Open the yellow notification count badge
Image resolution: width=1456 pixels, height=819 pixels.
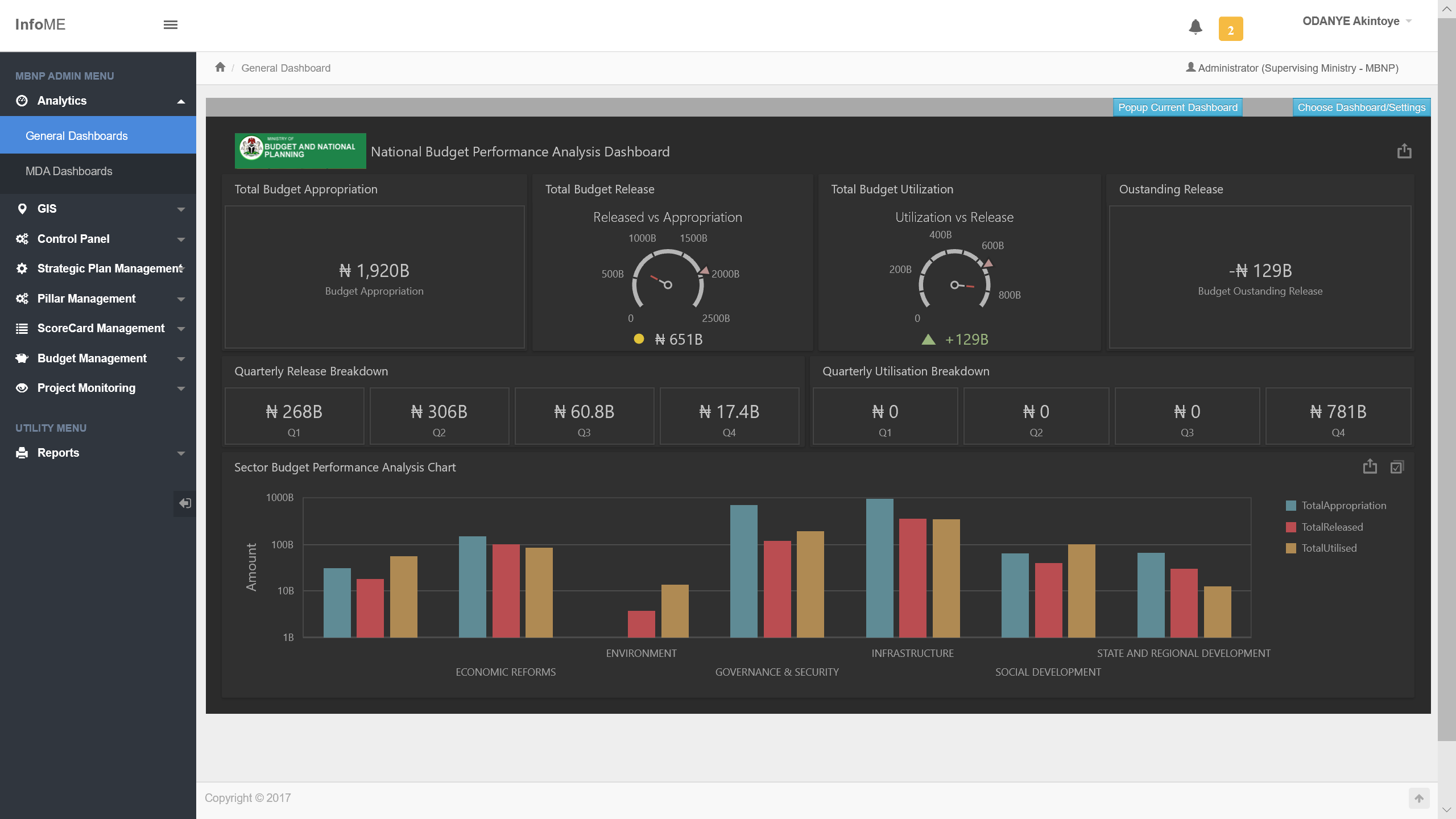coord(1231,29)
